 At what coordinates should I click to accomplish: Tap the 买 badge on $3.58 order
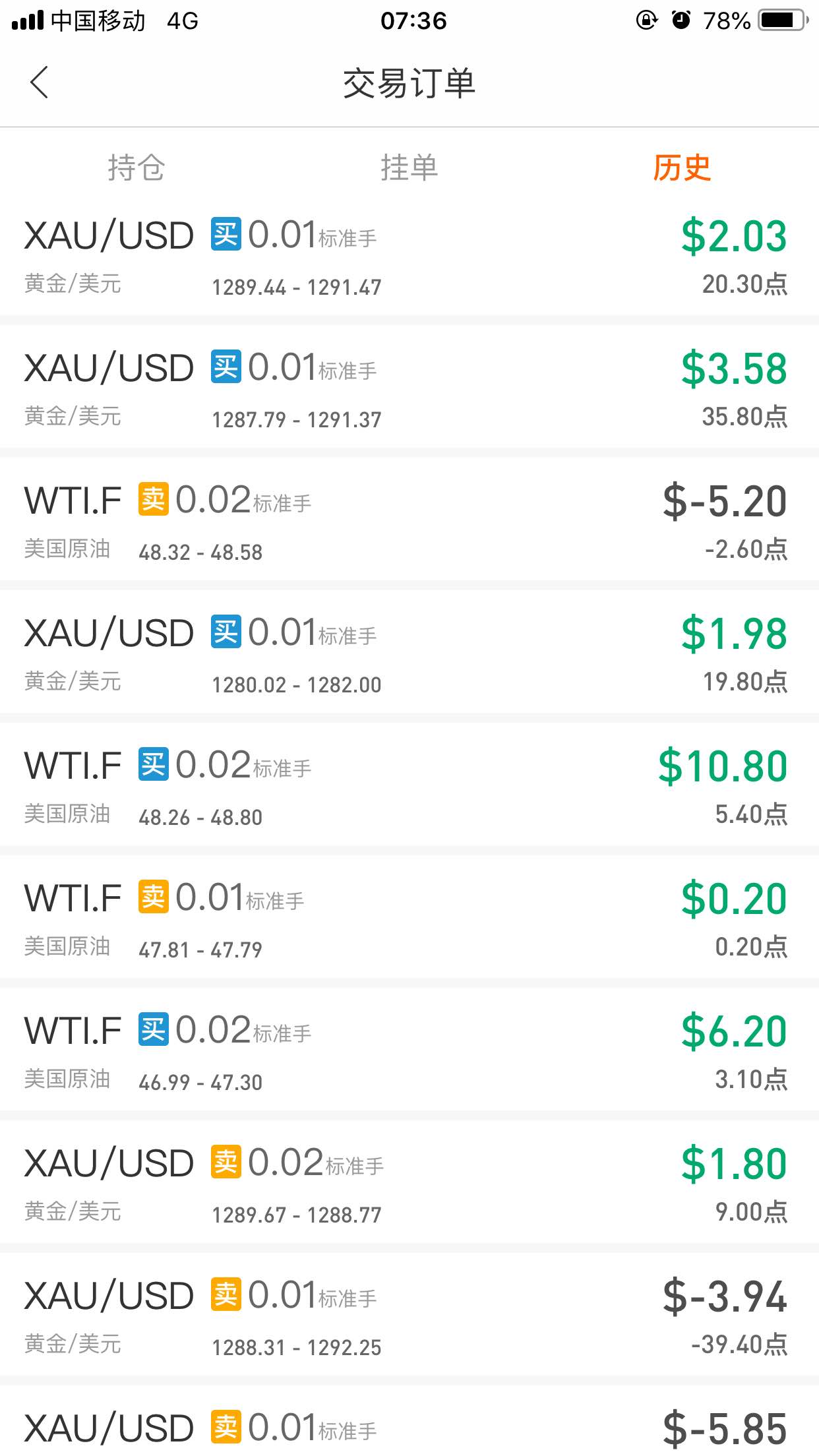coord(226,367)
